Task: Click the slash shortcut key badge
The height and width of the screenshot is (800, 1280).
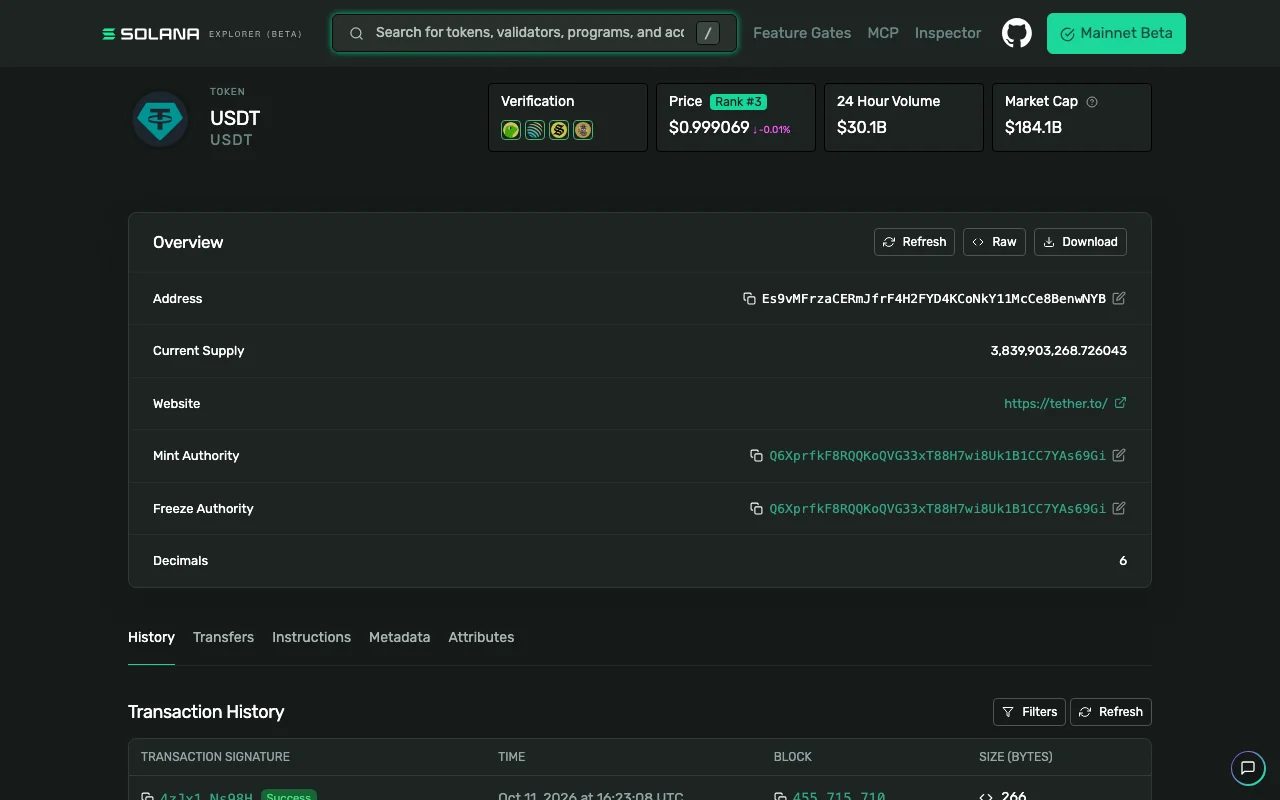Action: [707, 33]
